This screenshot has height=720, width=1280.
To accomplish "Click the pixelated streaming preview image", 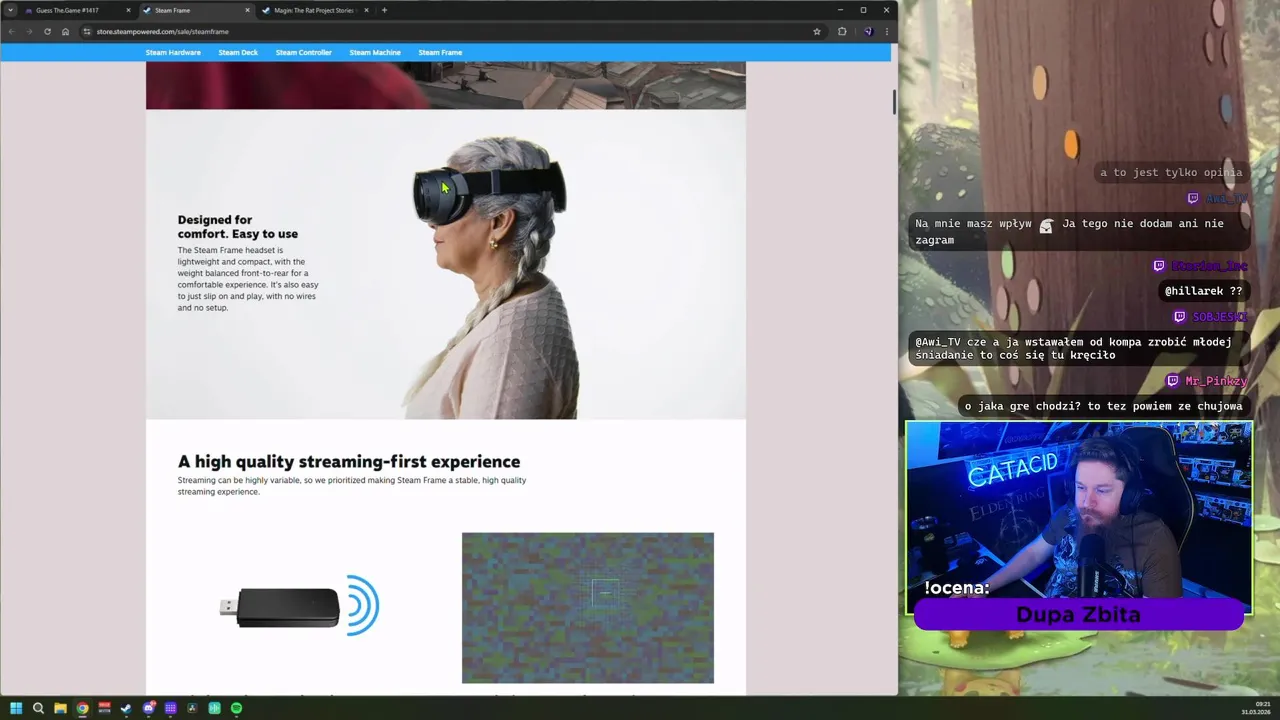I will [588, 608].
